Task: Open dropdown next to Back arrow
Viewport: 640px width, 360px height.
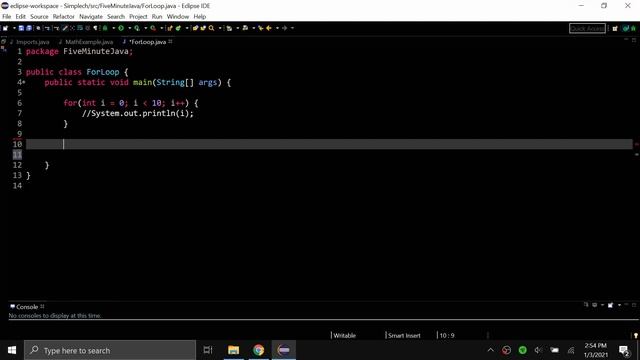Action: pos(277,28)
